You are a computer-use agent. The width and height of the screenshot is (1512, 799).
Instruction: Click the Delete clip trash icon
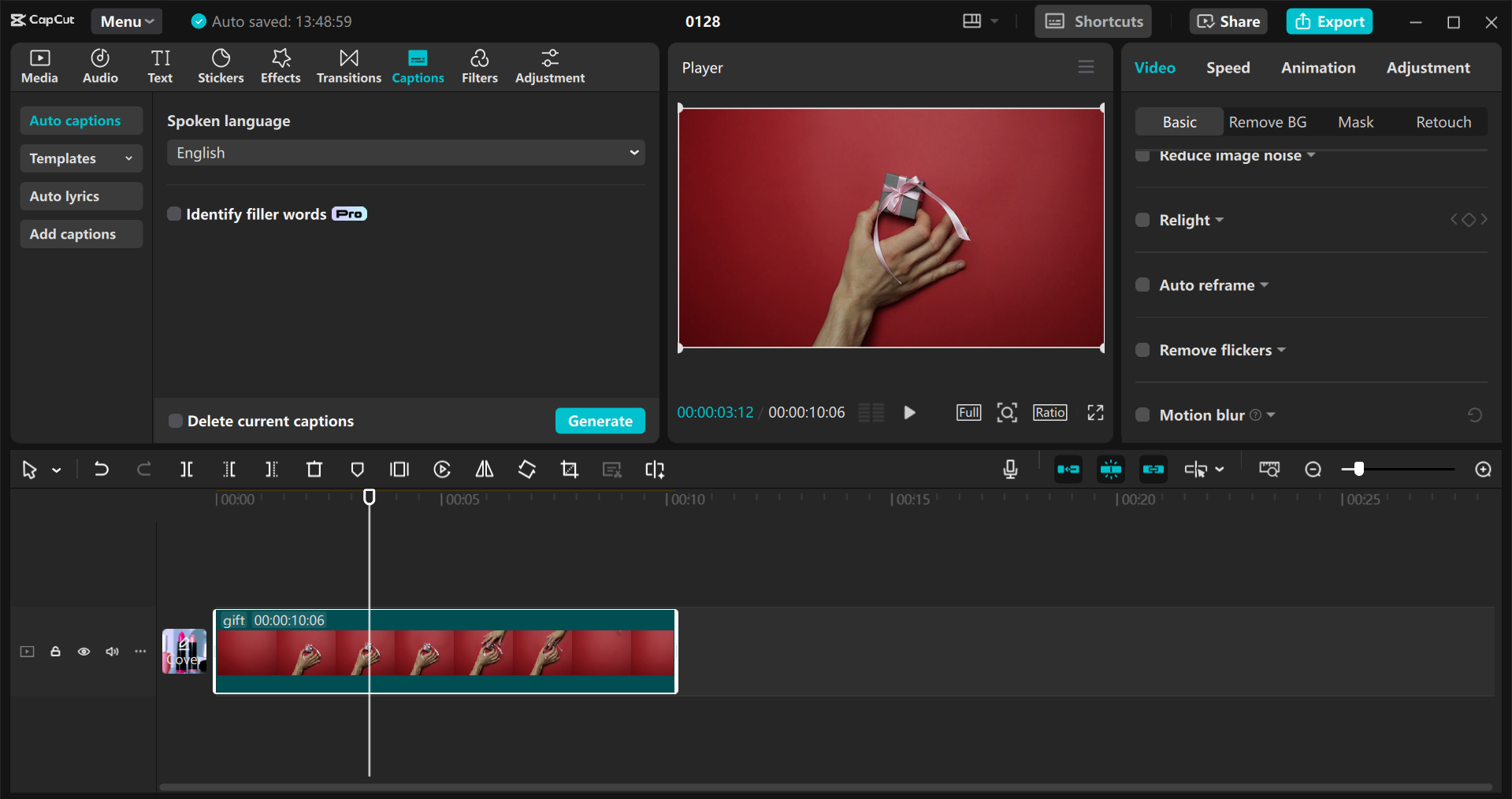pyautogui.click(x=314, y=470)
